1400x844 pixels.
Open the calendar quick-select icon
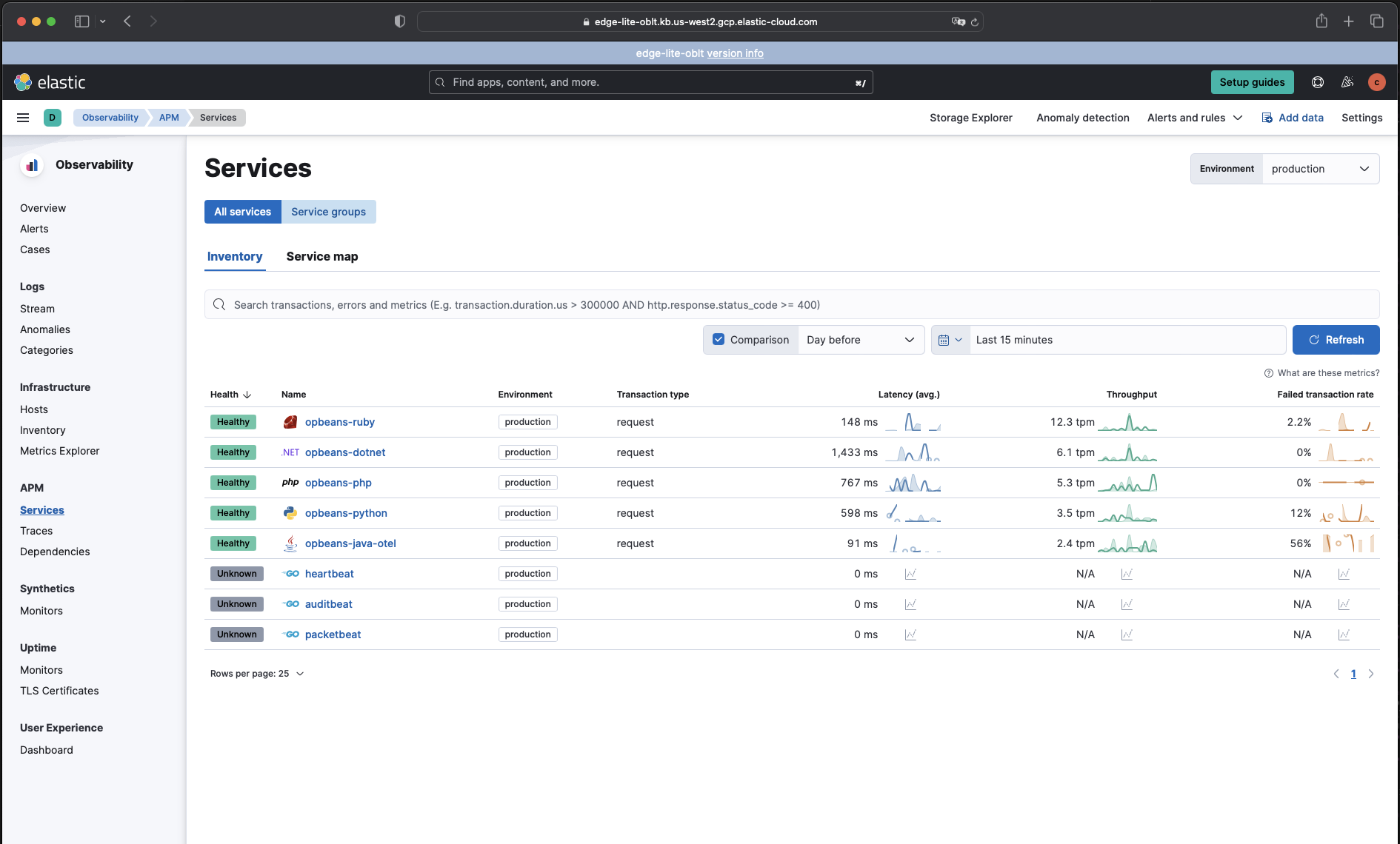point(950,340)
